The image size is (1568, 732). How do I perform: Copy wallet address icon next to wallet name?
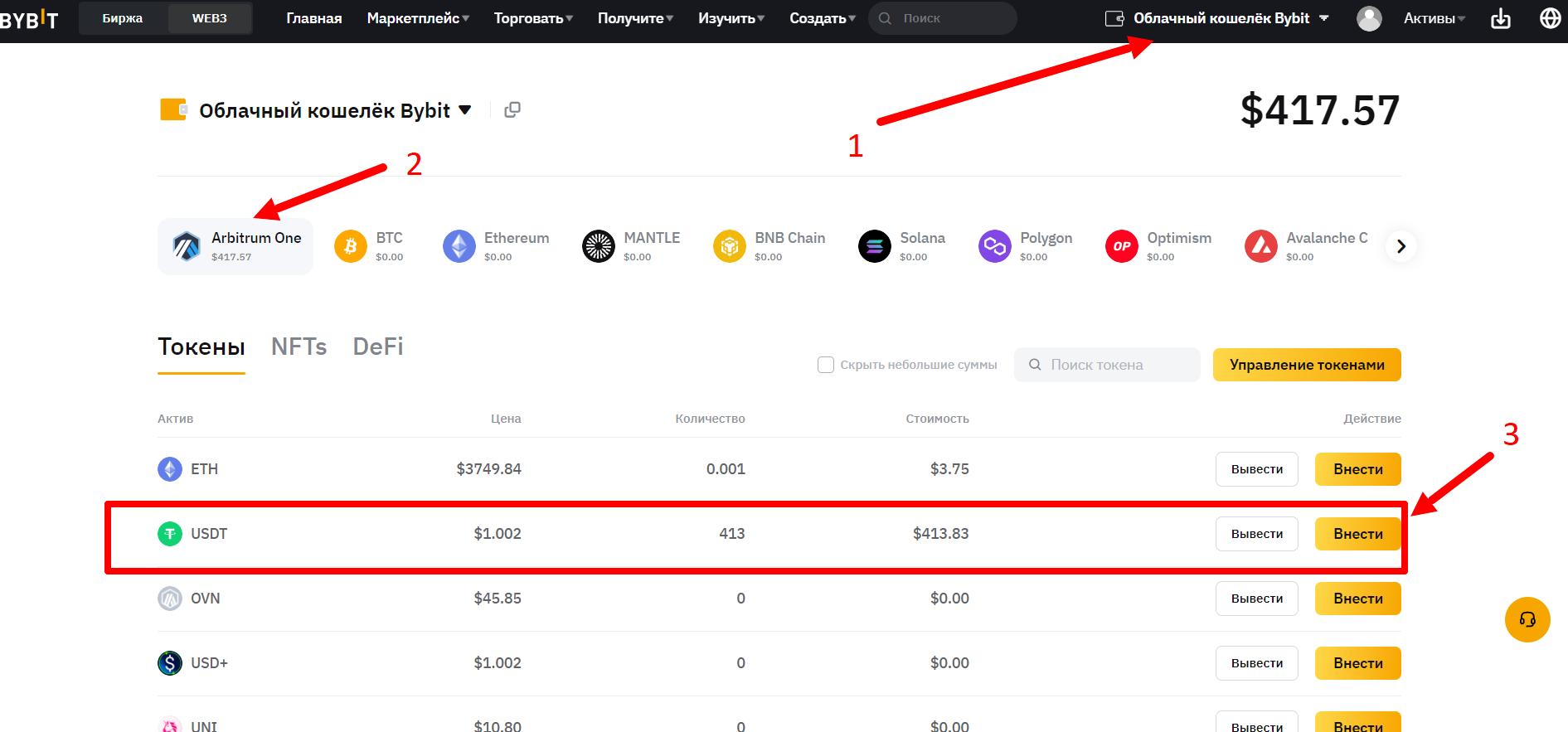tap(512, 109)
